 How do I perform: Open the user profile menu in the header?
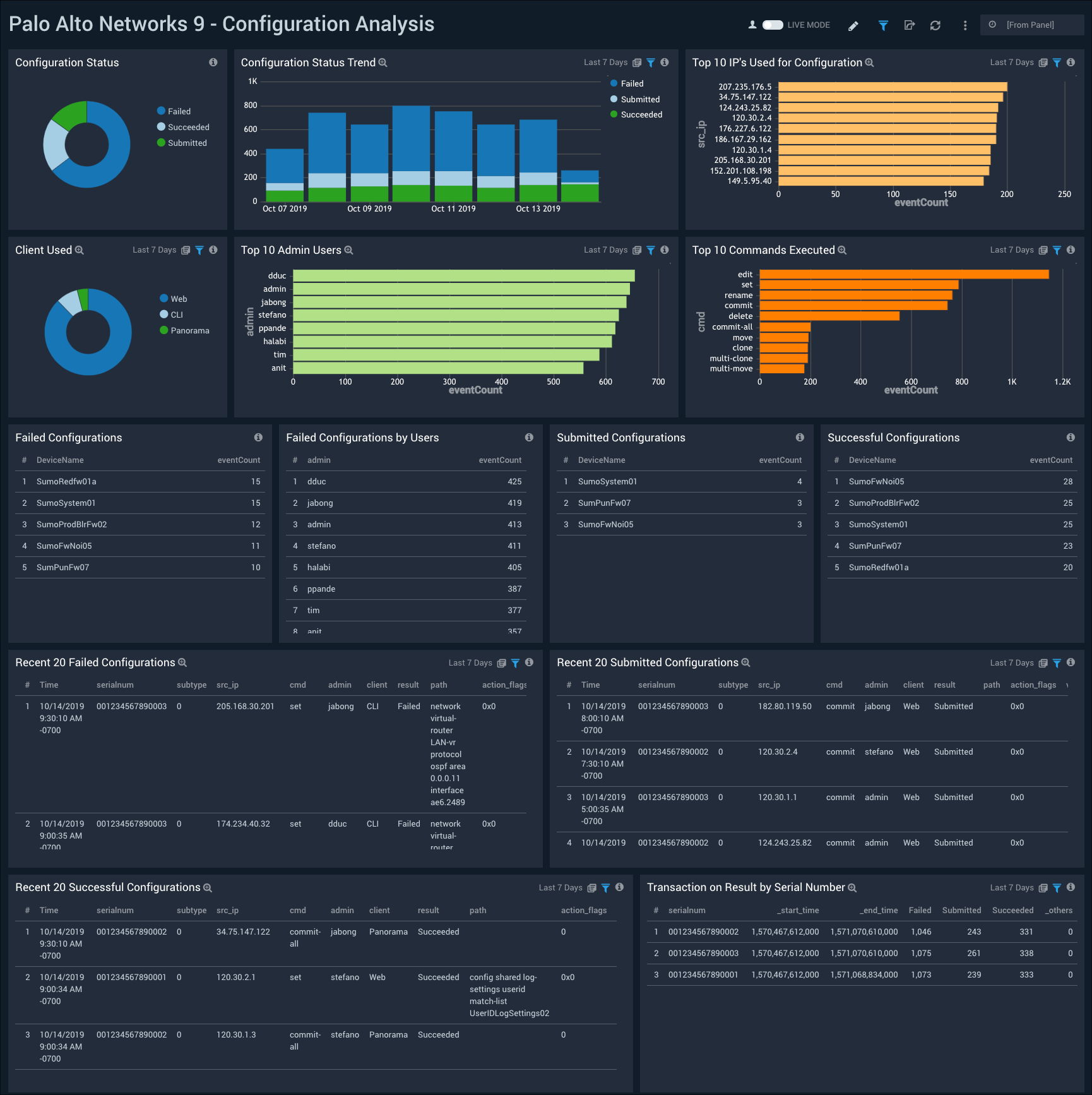click(751, 25)
